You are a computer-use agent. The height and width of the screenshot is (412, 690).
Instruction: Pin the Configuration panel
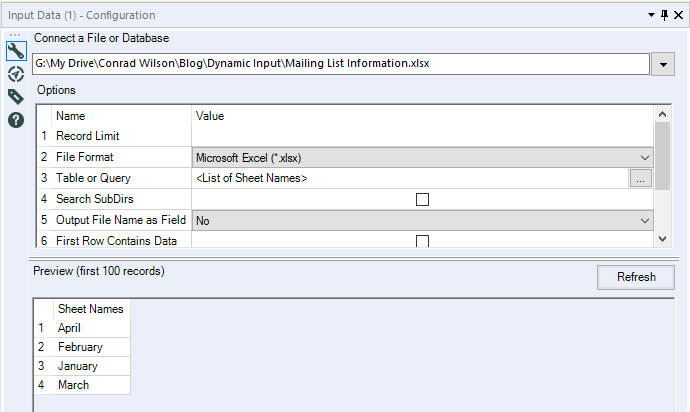pos(662,16)
